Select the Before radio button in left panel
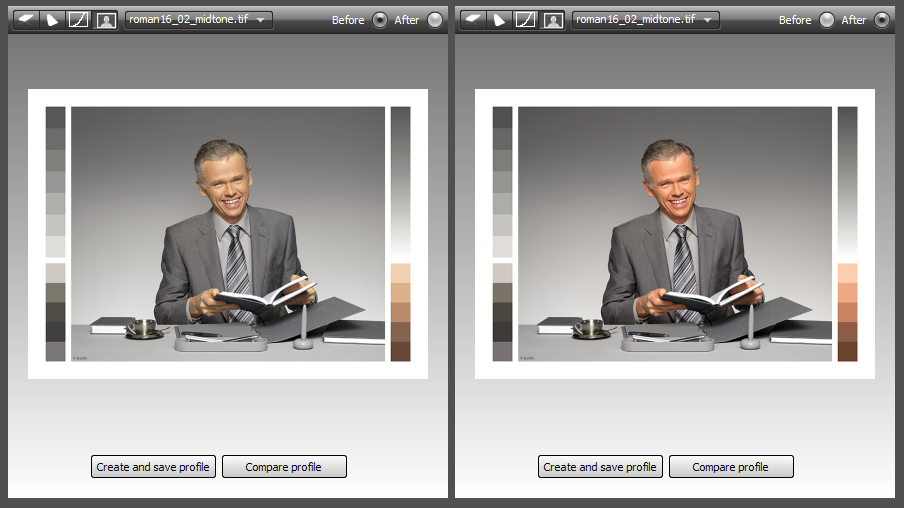904x508 pixels. click(x=379, y=20)
